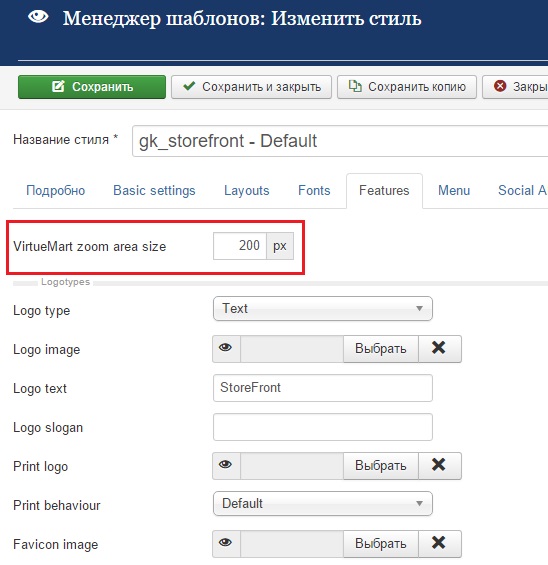Preview Print logo via eye icon

coord(226,465)
